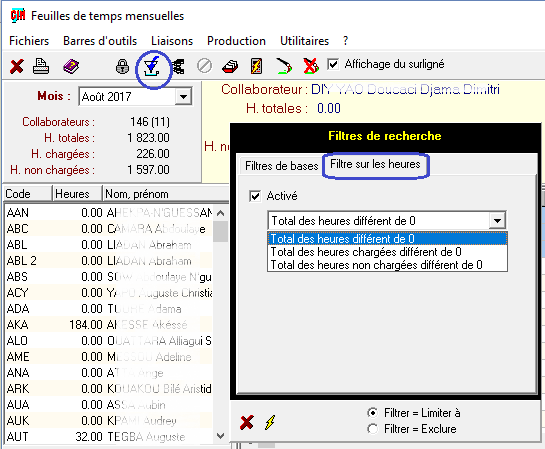Toggle the Affichage du surligné checkbox
Image resolution: width=545 pixels, height=449 pixels.
click(333, 64)
